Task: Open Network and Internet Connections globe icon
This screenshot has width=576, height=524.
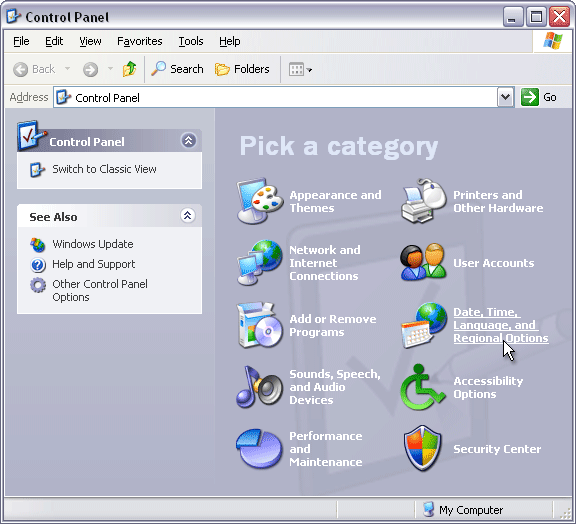Action: (x=260, y=263)
